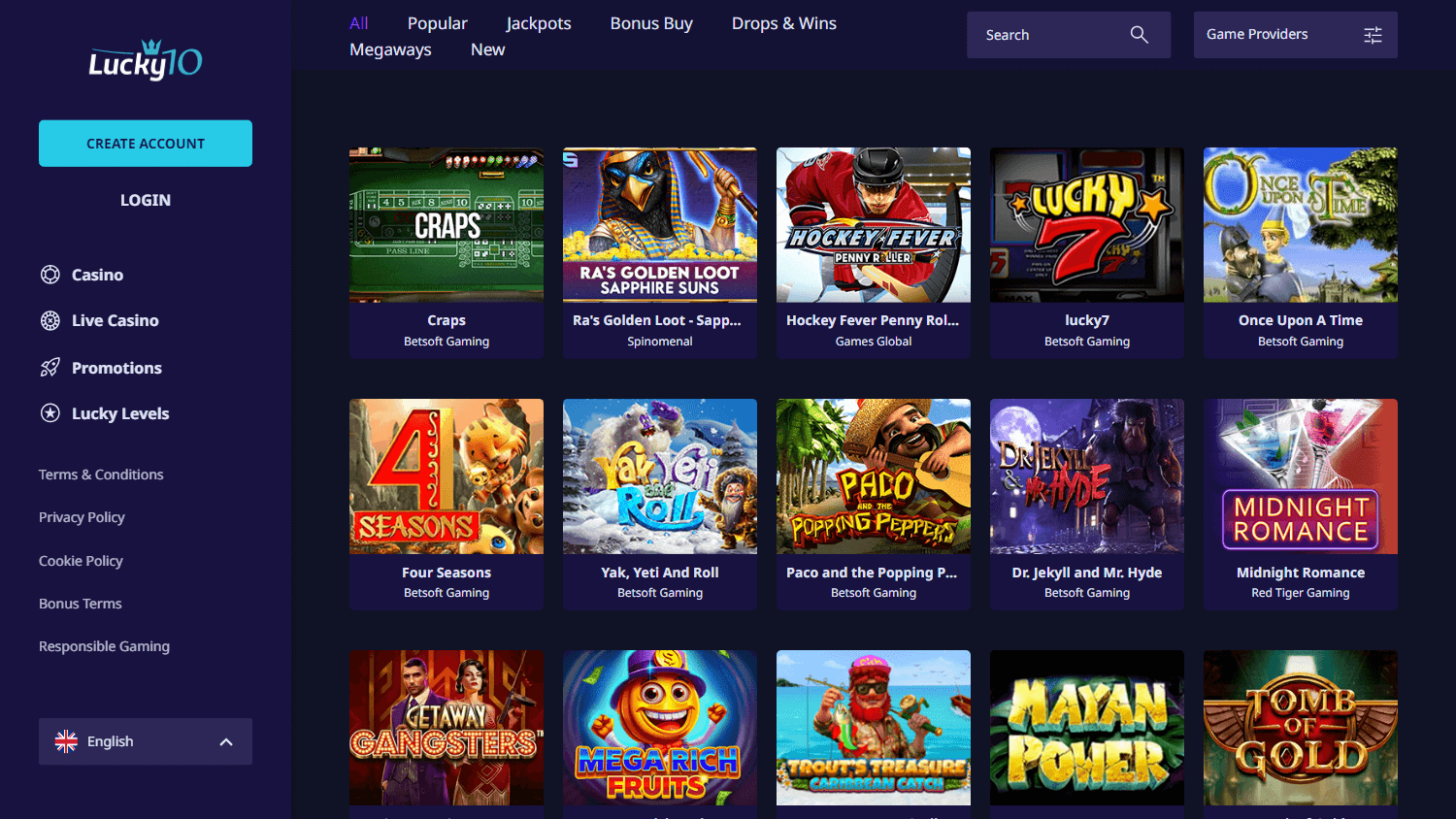Launch the Midnight Romance game thumbnail
The width and height of the screenshot is (1456, 819).
(1301, 476)
